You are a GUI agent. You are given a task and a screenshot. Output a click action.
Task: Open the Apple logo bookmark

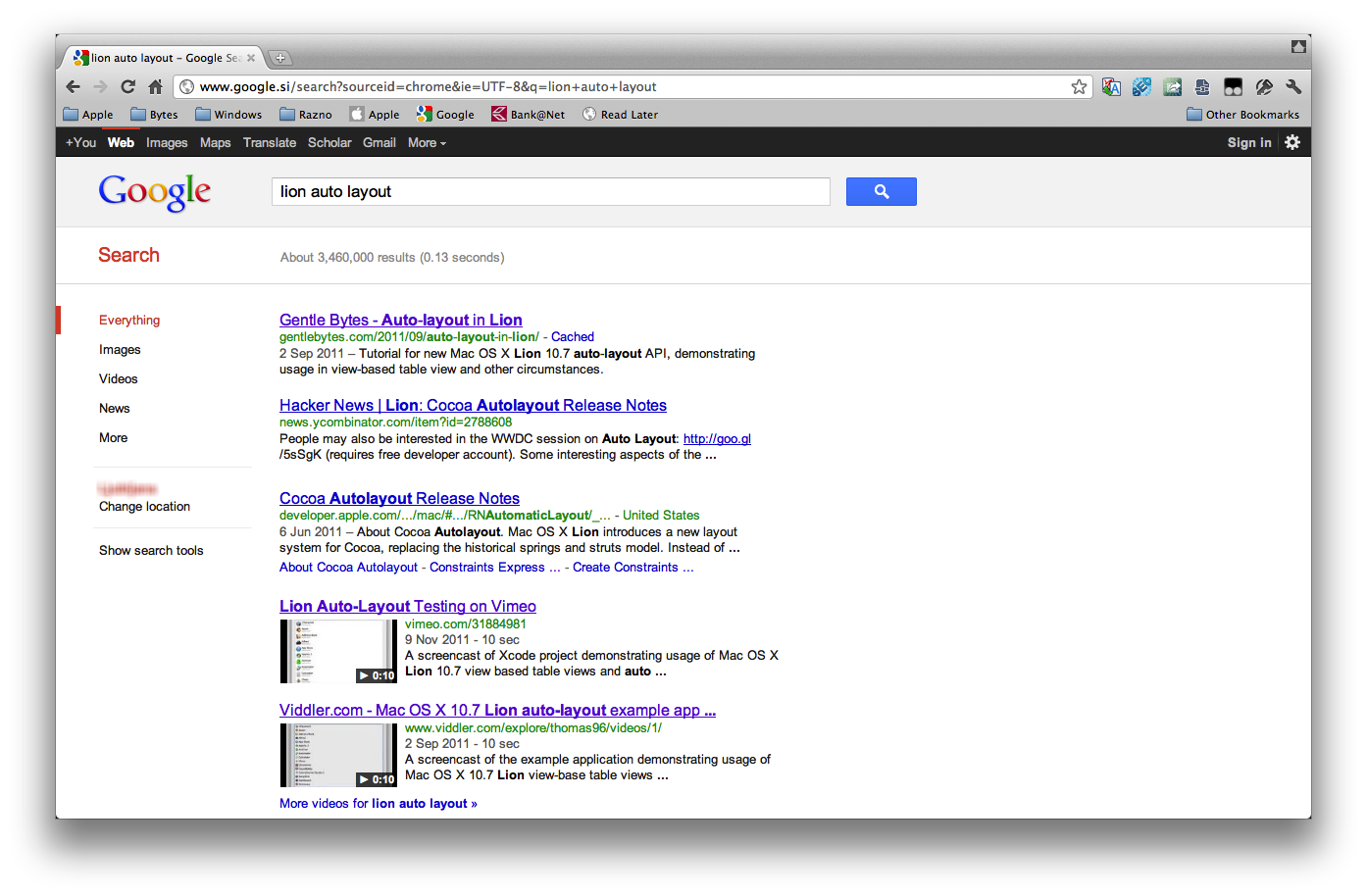click(375, 115)
